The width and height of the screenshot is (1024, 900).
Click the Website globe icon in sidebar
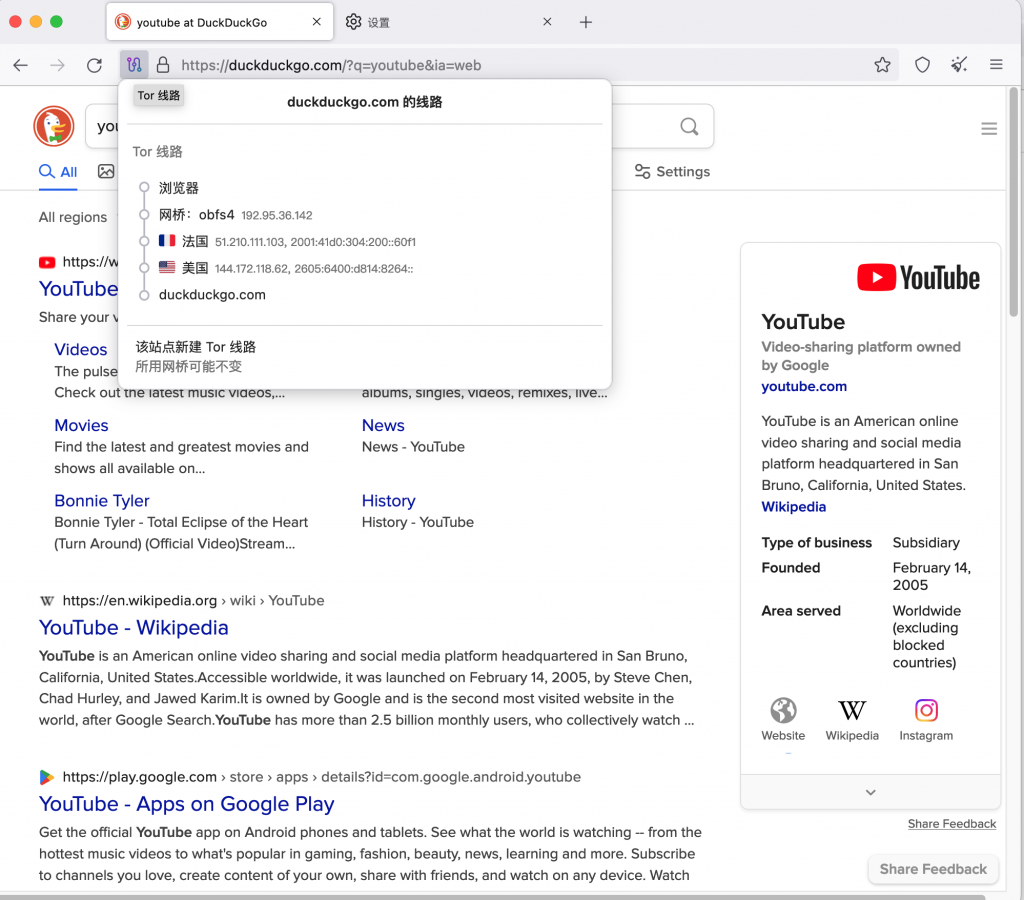point(783,711)
